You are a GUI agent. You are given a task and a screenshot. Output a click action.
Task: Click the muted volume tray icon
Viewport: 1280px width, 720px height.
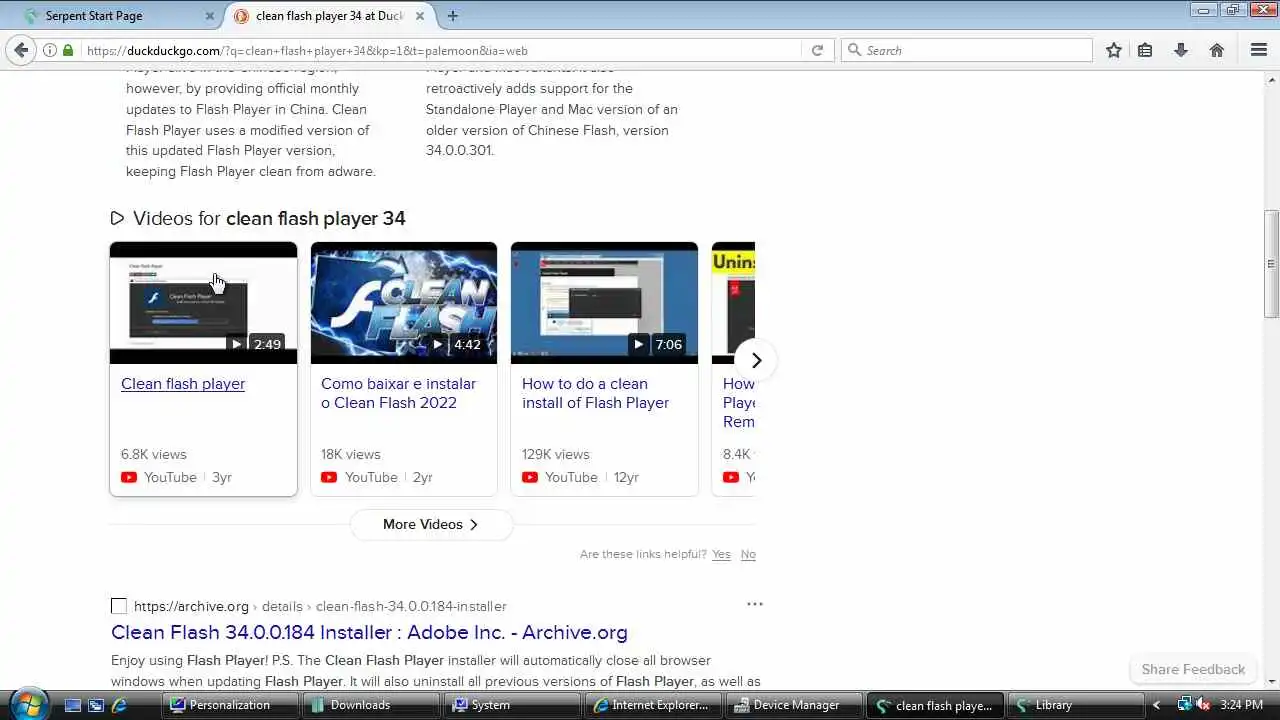(1203, 704)
